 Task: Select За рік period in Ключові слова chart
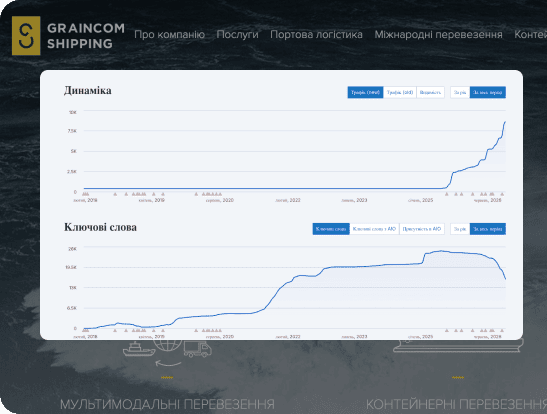(460, 229)
